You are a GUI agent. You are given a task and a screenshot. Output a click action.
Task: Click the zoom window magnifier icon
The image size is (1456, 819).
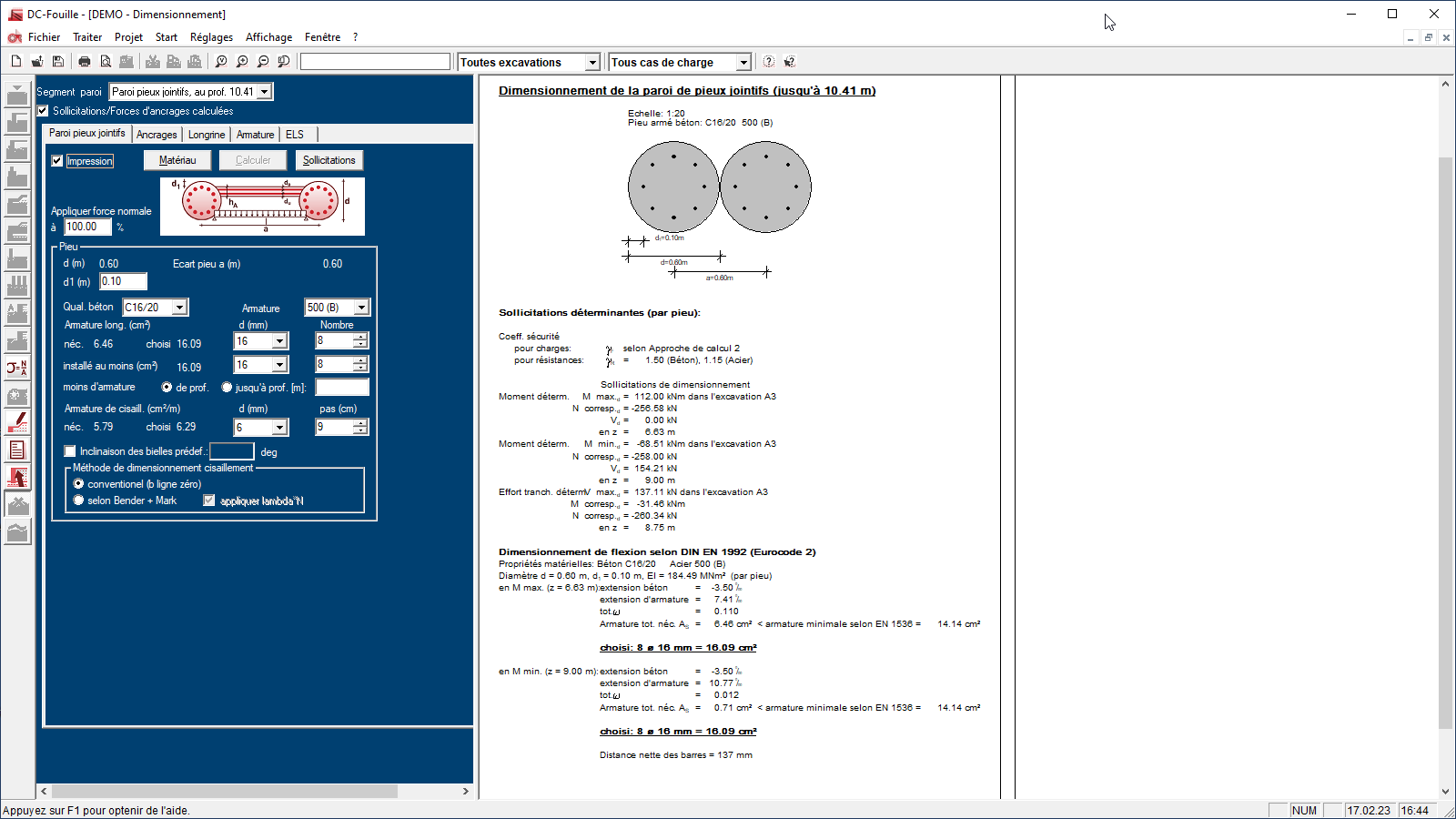coord(284,62)
